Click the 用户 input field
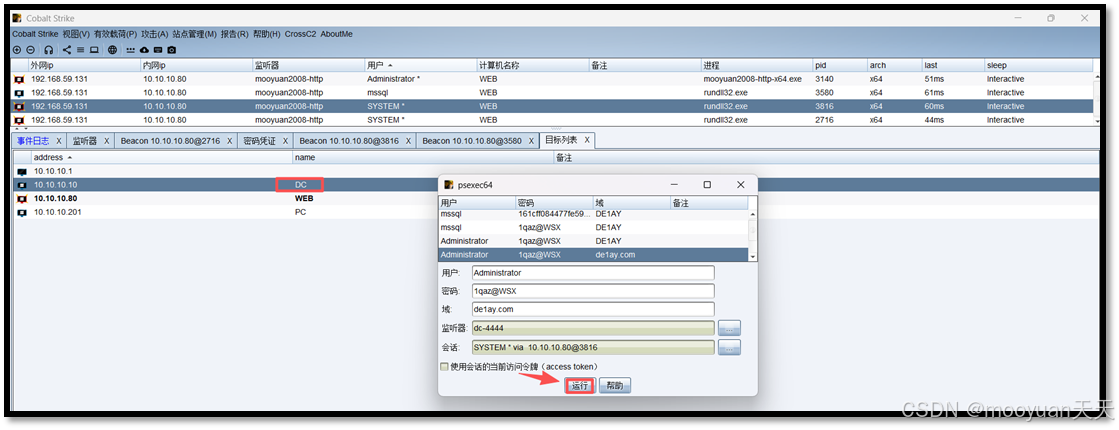Viewport: 1119px width, 430px height. click(592, 272)
